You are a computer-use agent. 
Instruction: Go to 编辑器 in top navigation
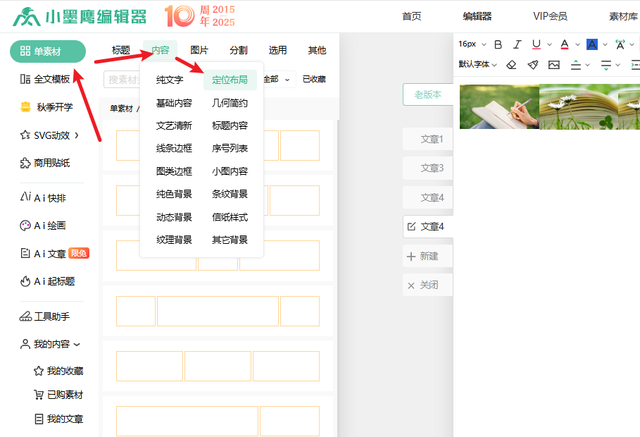[477, 16]
